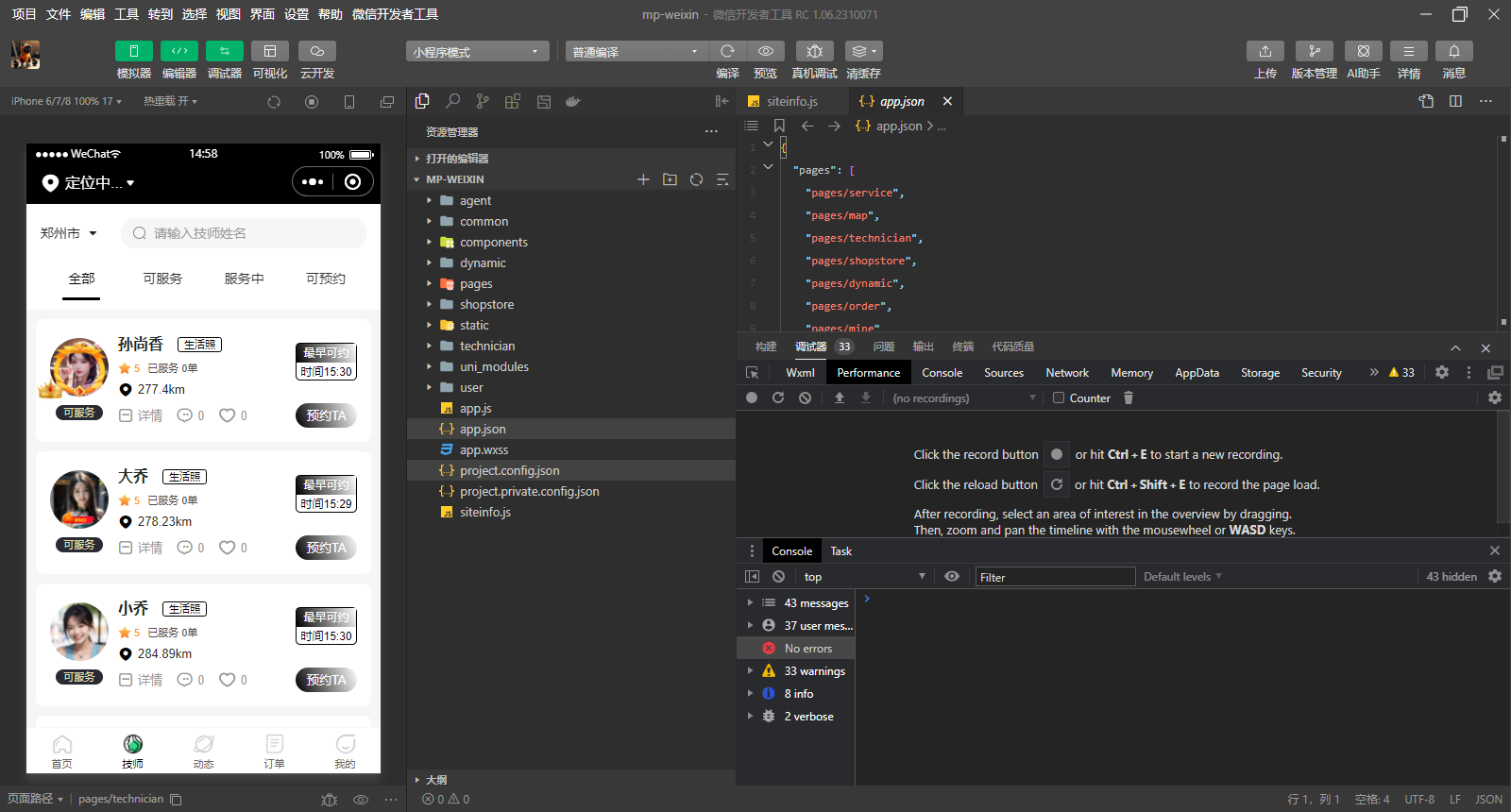The width and height of the screenshot is (1511, 812).
Task: Click the console Filter input field
Action: (x=1054, y=577)
